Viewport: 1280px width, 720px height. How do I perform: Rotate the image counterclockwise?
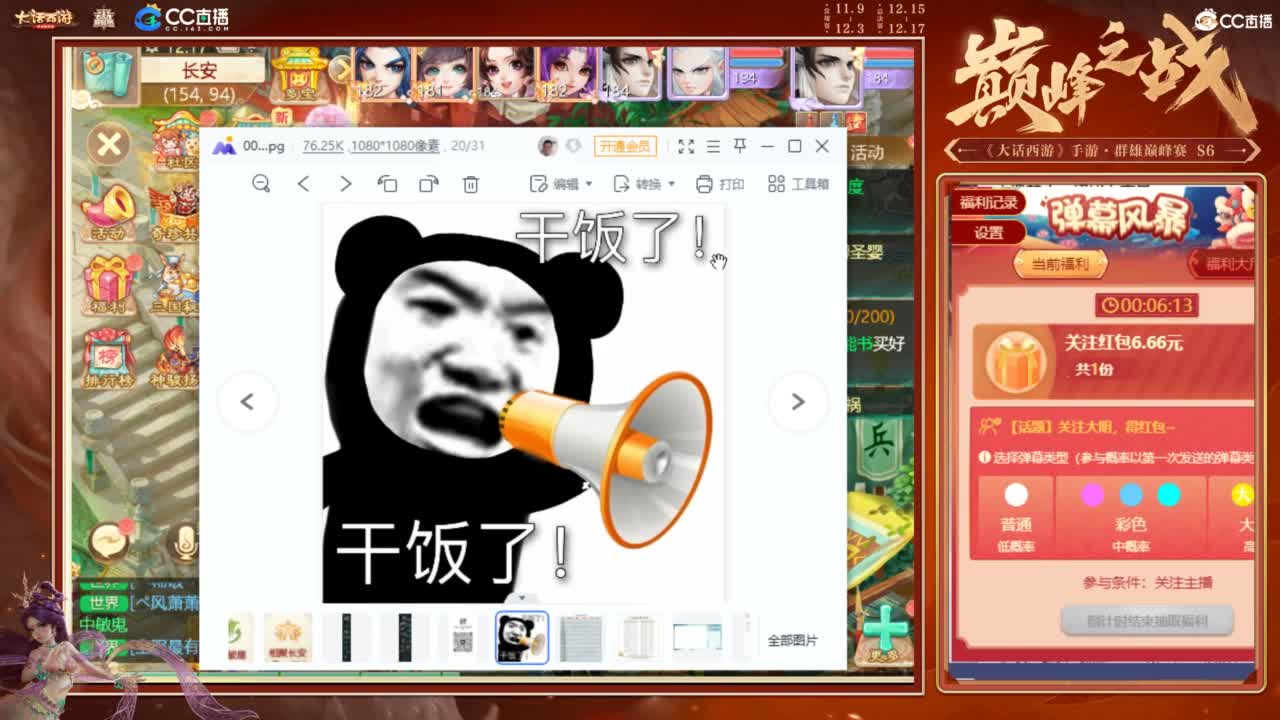click(387, 184)
